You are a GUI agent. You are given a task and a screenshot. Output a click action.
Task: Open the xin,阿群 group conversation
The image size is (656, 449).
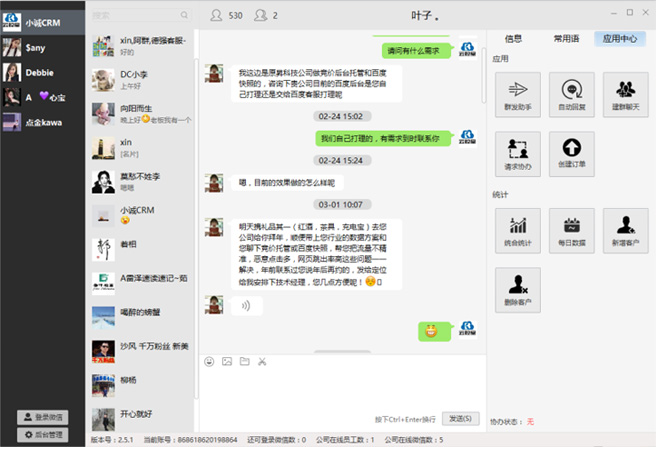coord(140,46)
